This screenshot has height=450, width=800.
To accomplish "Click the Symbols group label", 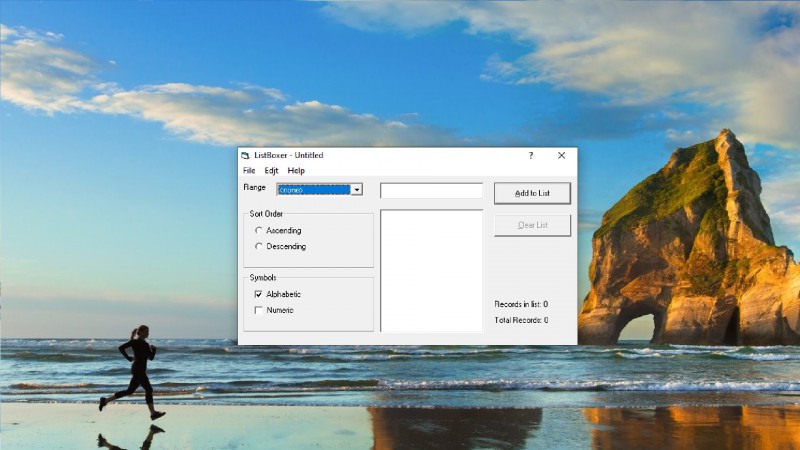I will coord(263,278).
